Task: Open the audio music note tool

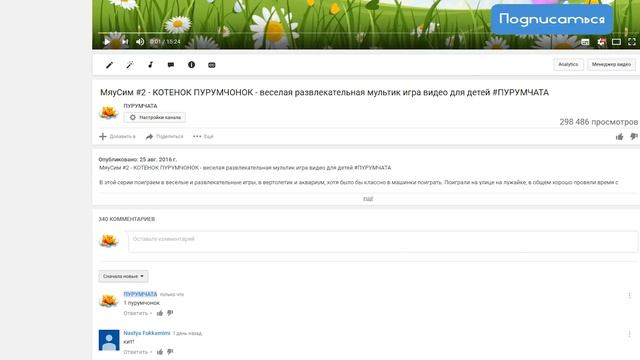Action: (x=150, y=65)
